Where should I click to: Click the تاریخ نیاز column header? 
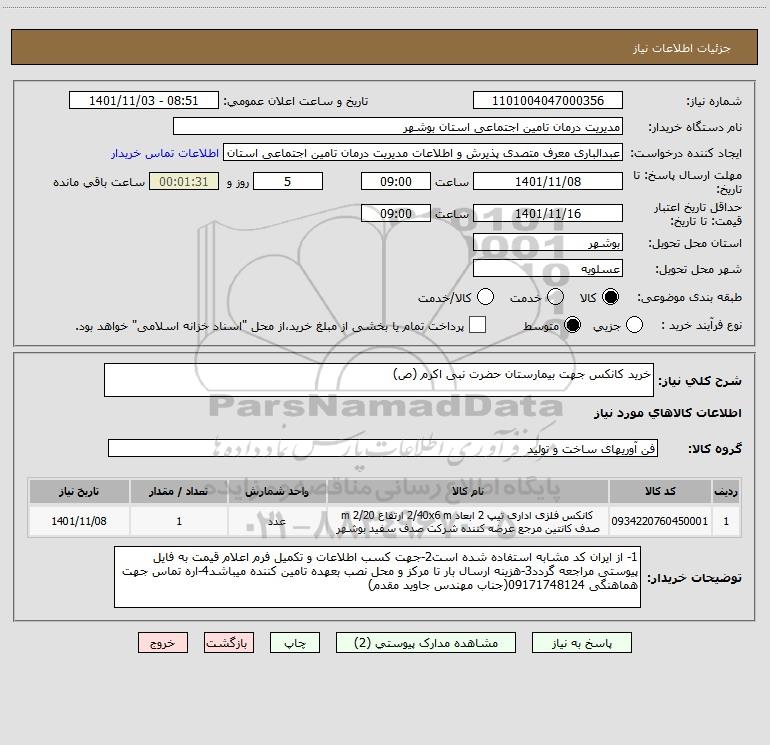click(x=79, y=492)
